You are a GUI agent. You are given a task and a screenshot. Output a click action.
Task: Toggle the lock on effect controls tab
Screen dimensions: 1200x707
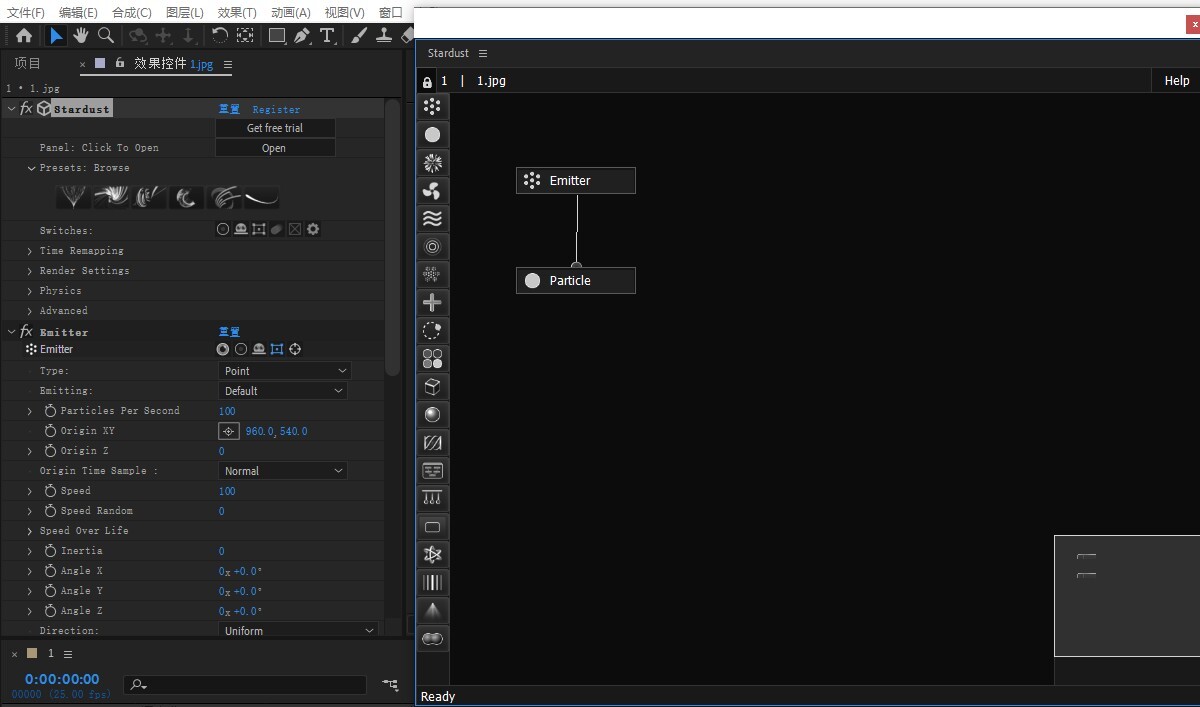[x=120, y=63]
